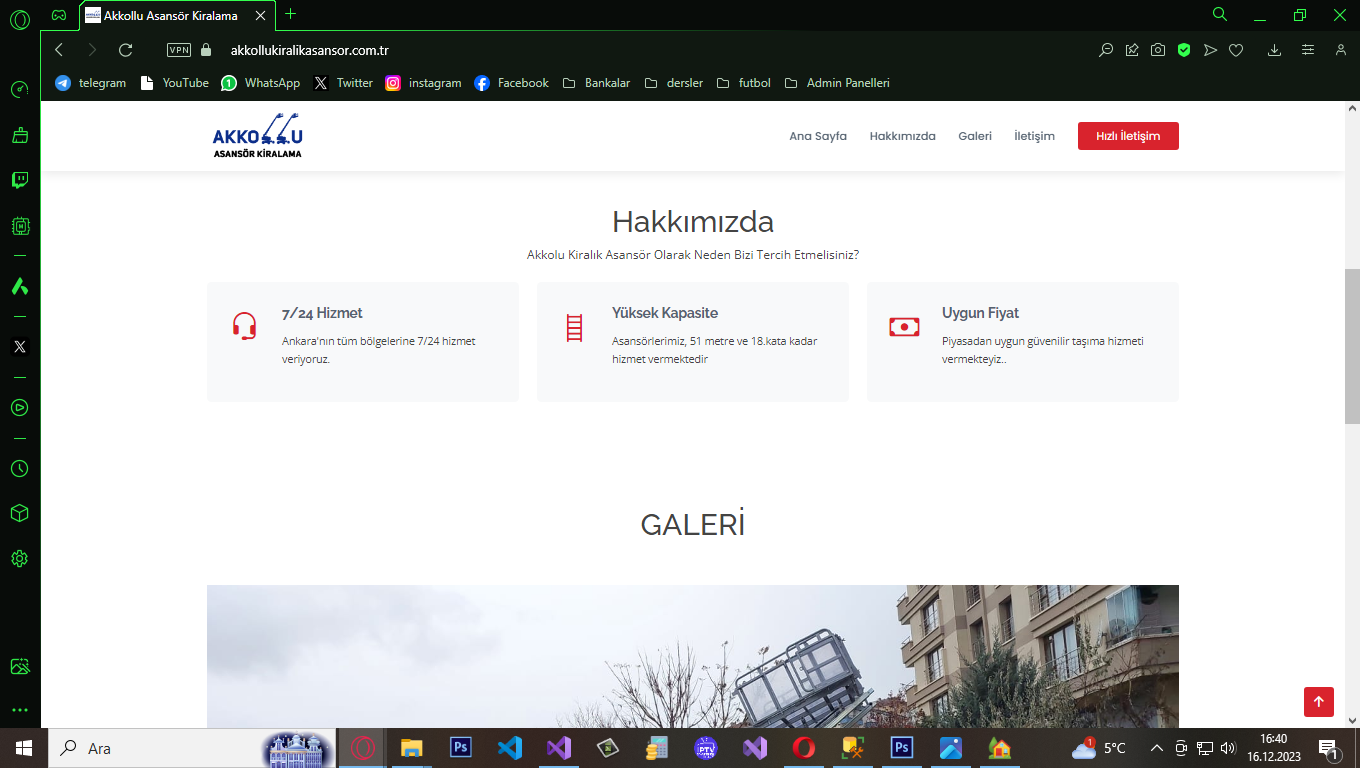Select the Akkollu Asansör Kiralama tab
The width and height of the screenshot is (1360, 768).
[x=170, y=16]
